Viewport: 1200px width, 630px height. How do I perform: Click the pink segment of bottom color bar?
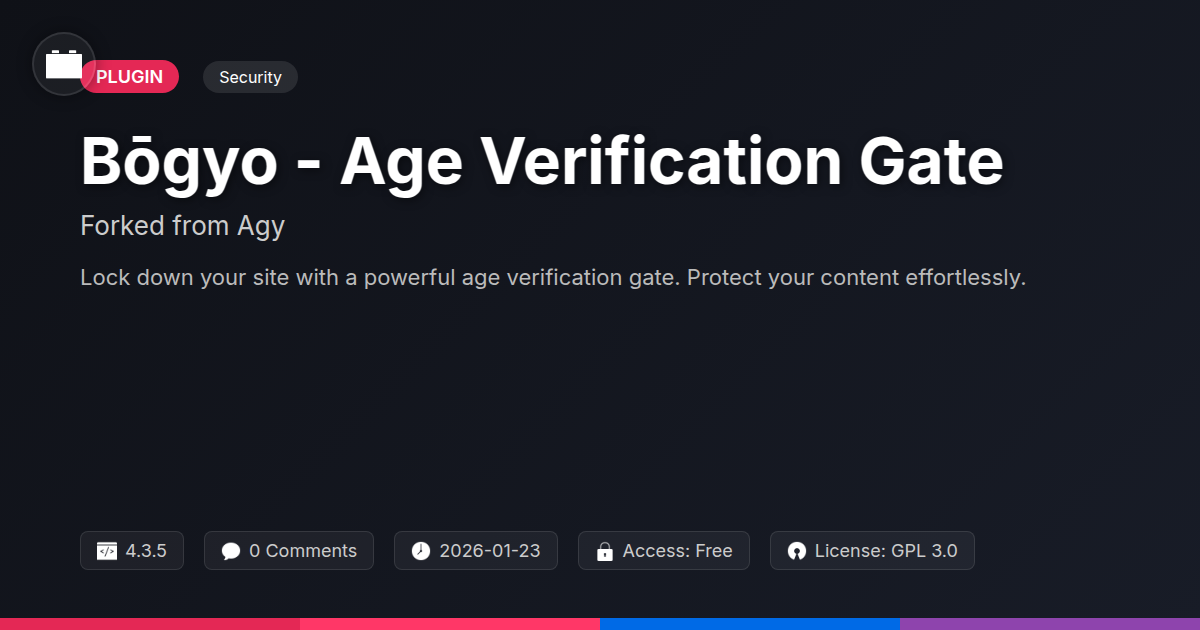[450, 623]
